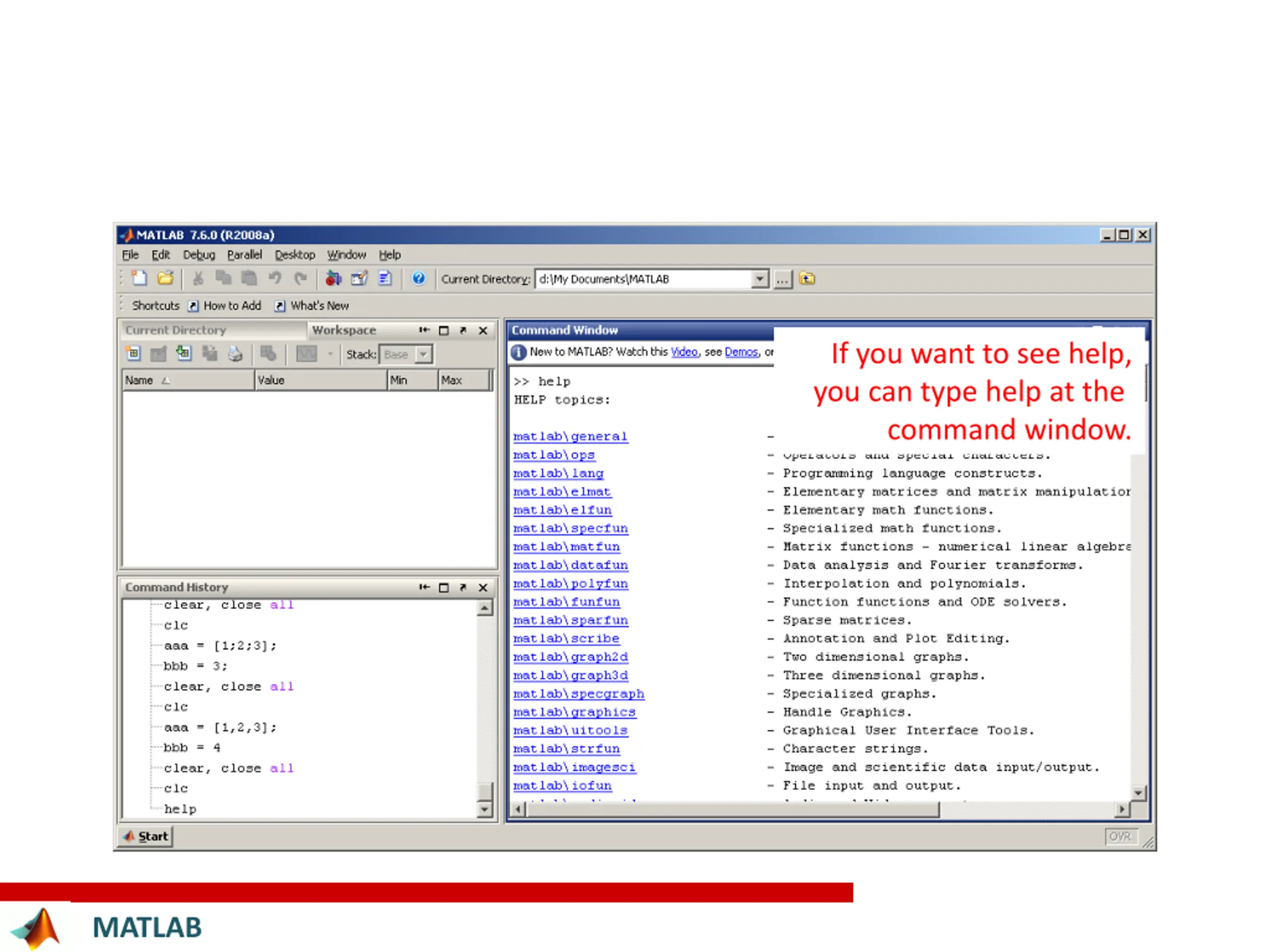Click Print icon in Workspace toolbar
Image resolution: width=1270 pixels, height=952 pixels.
pyautogui.click(x=235, y=354)
